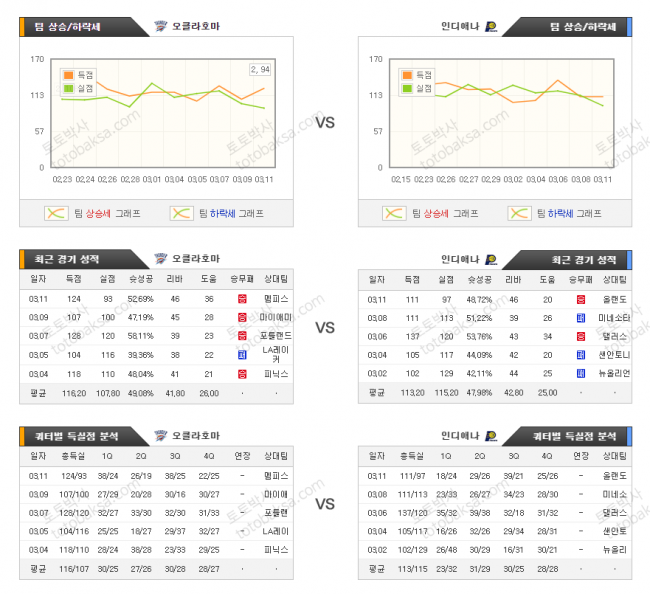Click the Oklahoma team logo above trend chart
The image size is (650, 594).
tap(163, 26)
